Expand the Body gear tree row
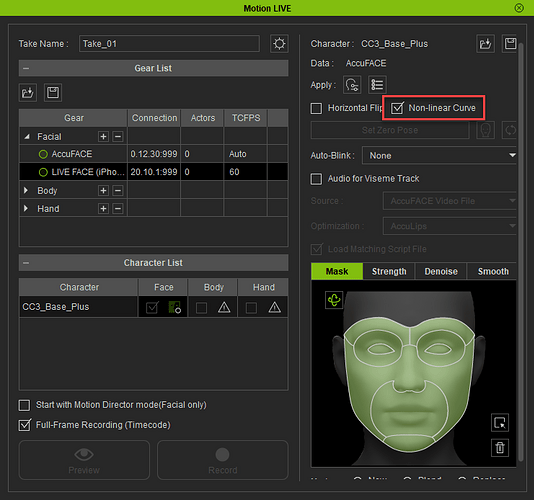 tap(26, 190)
